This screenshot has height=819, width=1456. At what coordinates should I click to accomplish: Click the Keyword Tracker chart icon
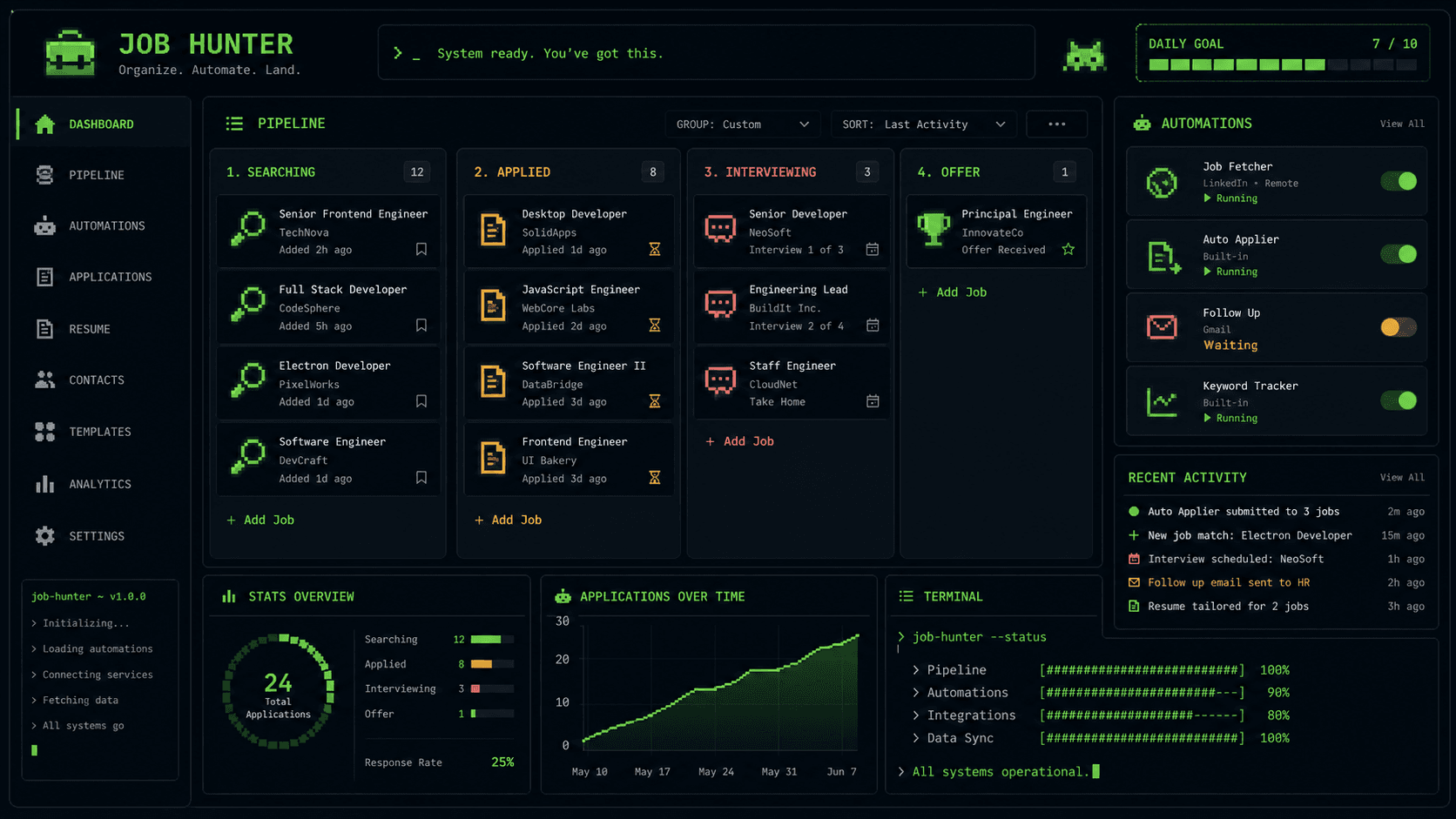coord(1162,401)
